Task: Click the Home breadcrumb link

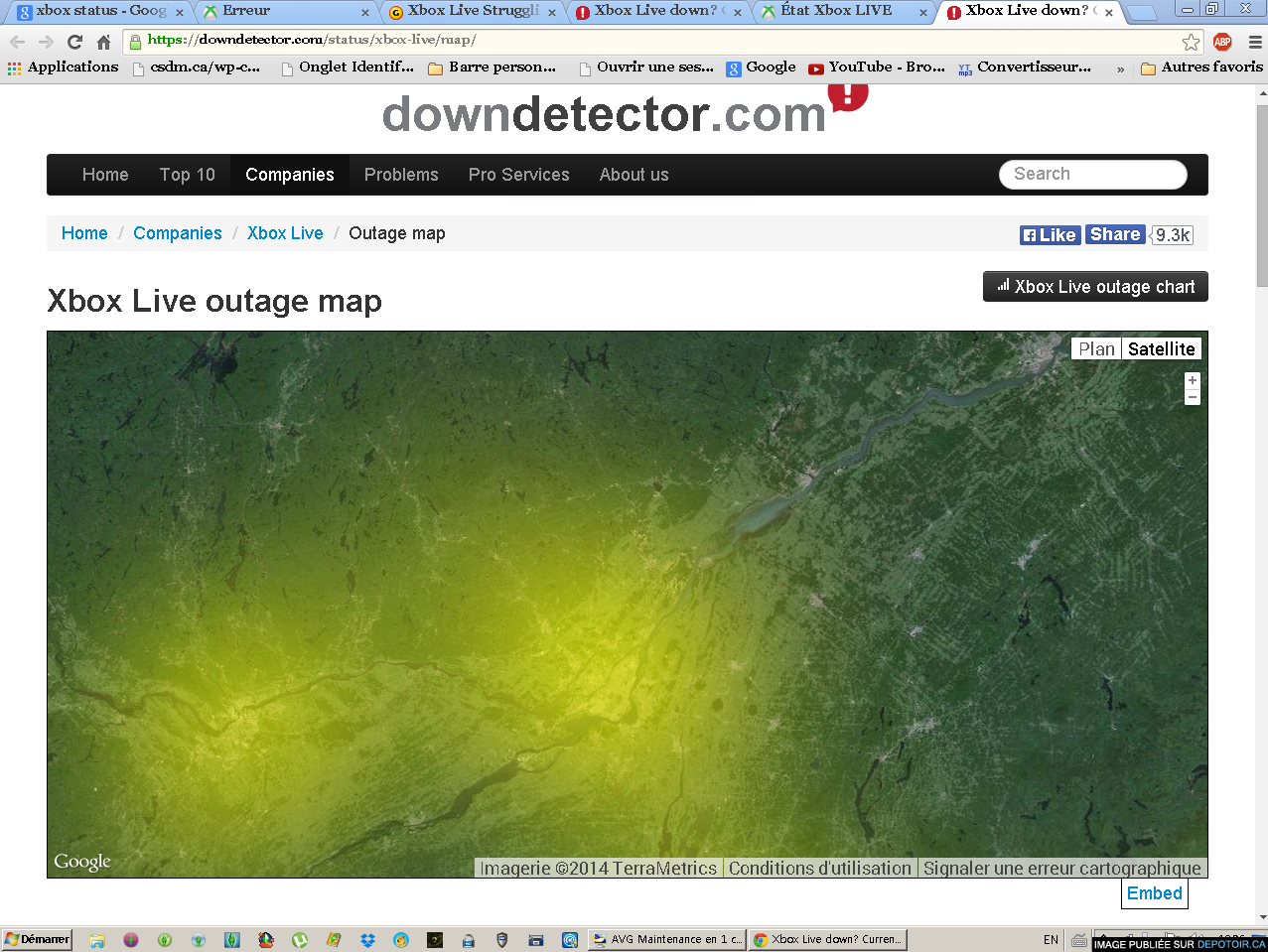Action: point(84,233)
